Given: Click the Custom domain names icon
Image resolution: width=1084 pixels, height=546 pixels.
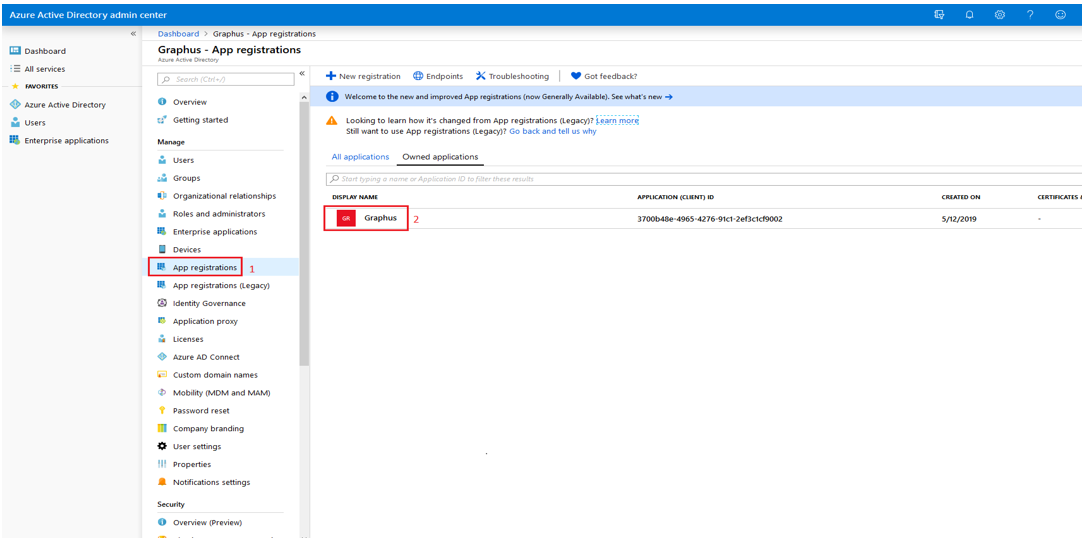Looking at the screenshot, I should click(162, 375).
